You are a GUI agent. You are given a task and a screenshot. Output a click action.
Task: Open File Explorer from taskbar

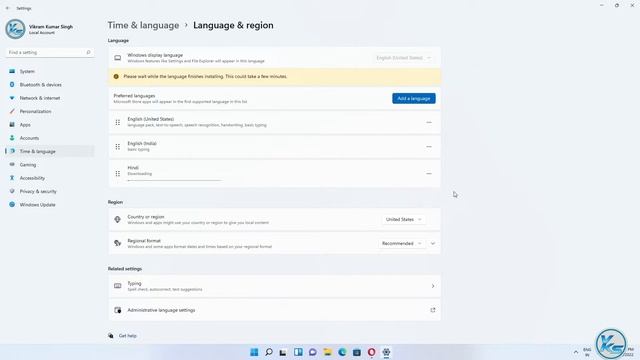click(x=327, y=352)
